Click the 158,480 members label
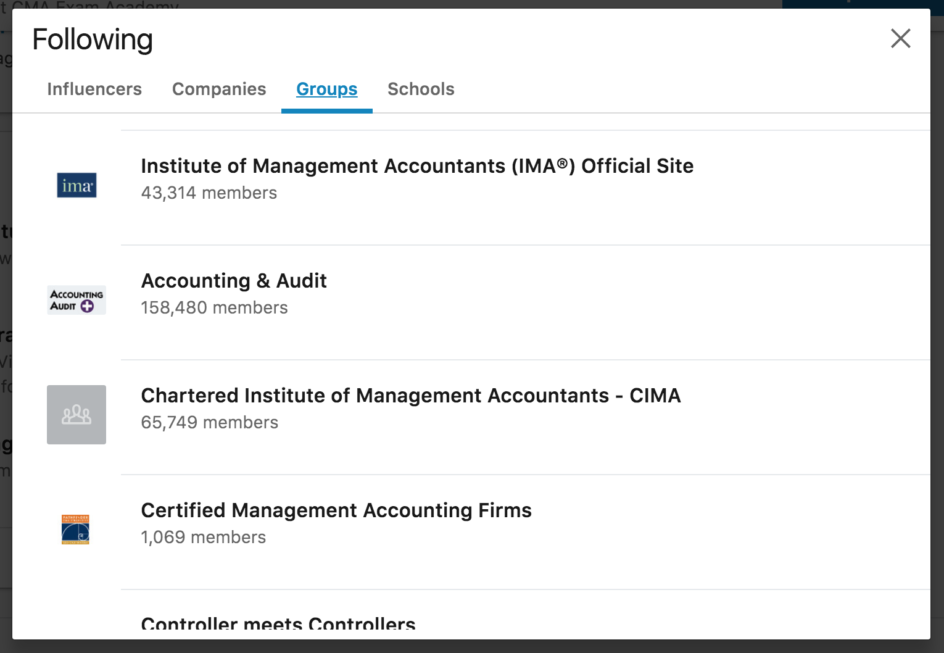944x653 pixels. tap(212, 308)
